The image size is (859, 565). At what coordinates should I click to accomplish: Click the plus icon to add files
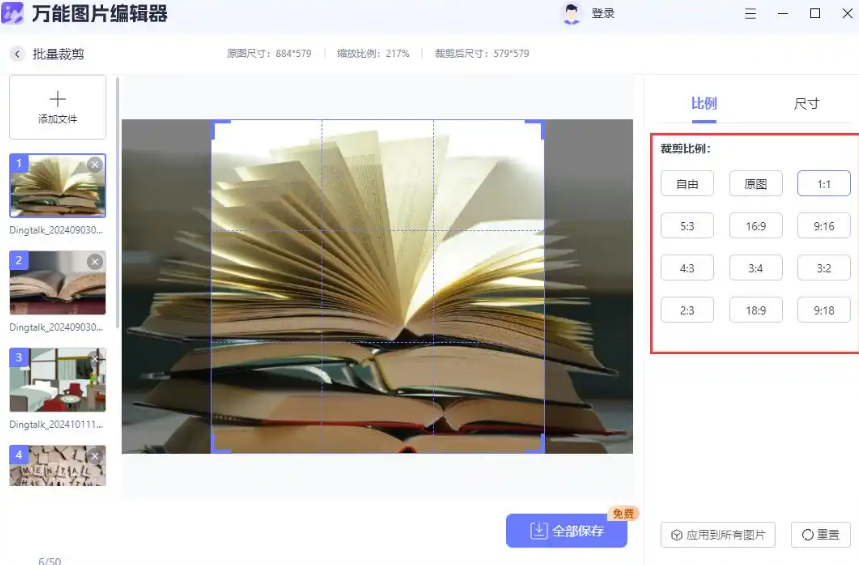click(58, 99)
